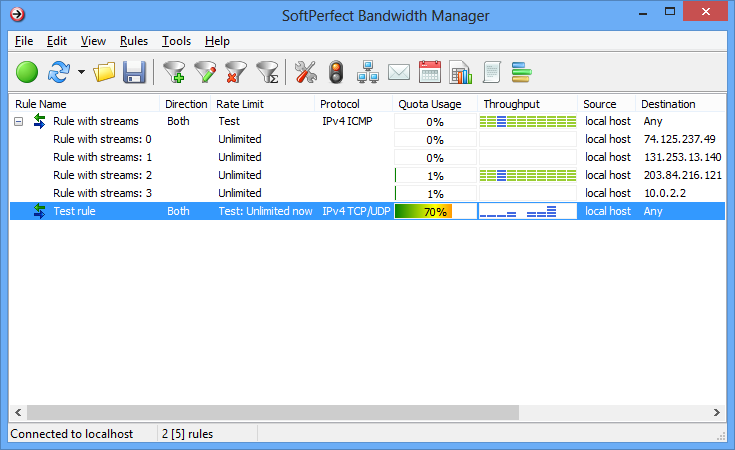Open the wrench and screwdriver options icon
Image resolution: width=735 pixels, height=450 pixels.
[x=306, y=72]
